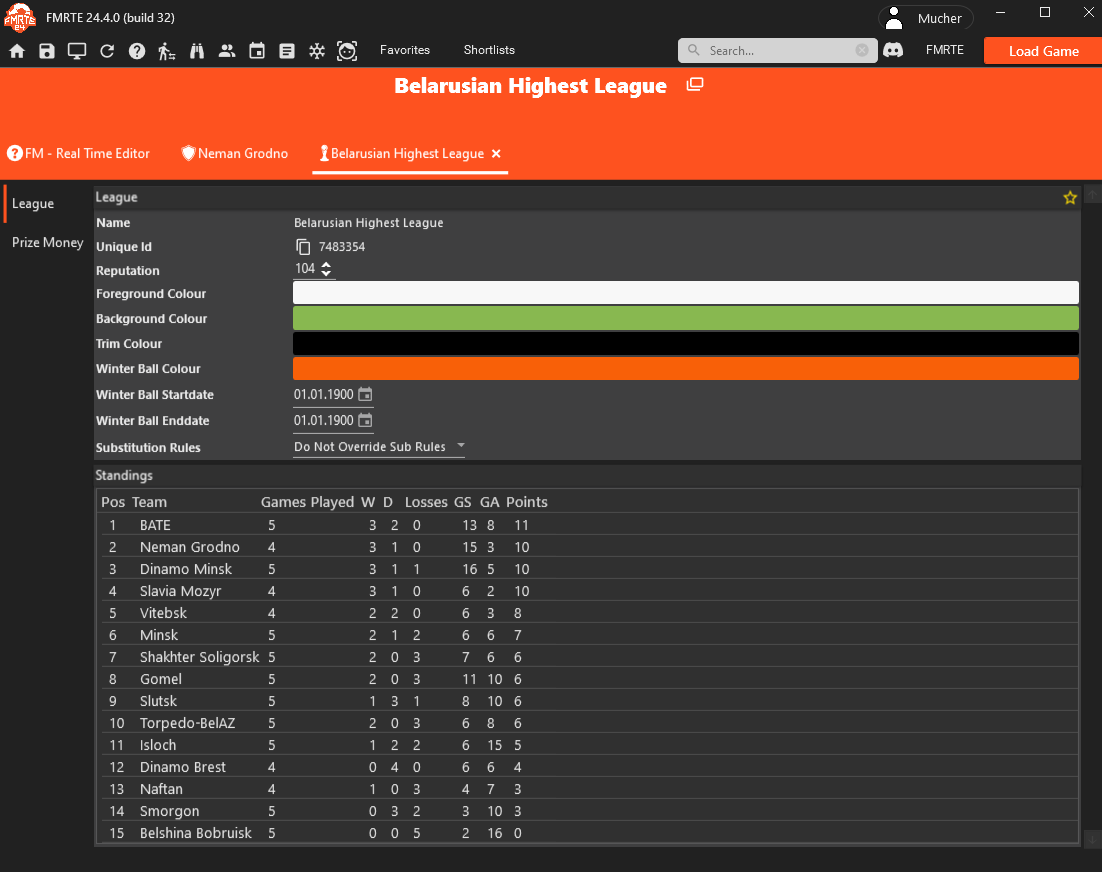Screen dimensions: 1102x872
Task: Open the Shortlists link
Action: click(489, 50)
